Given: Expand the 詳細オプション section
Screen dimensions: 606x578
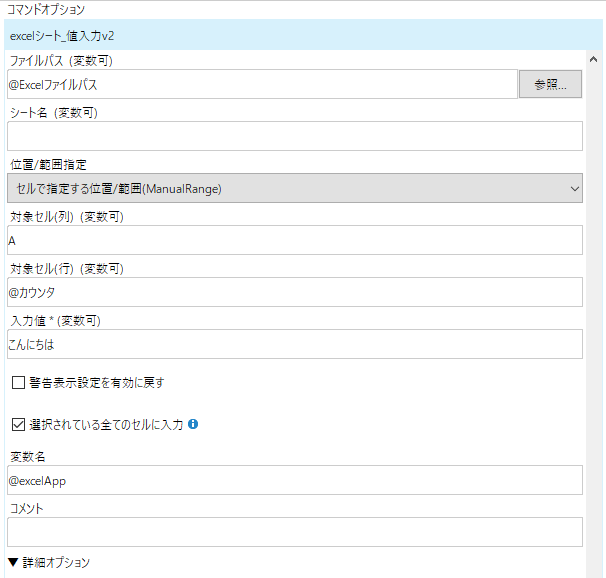Looking at the screenshot, I should point(49,563).
